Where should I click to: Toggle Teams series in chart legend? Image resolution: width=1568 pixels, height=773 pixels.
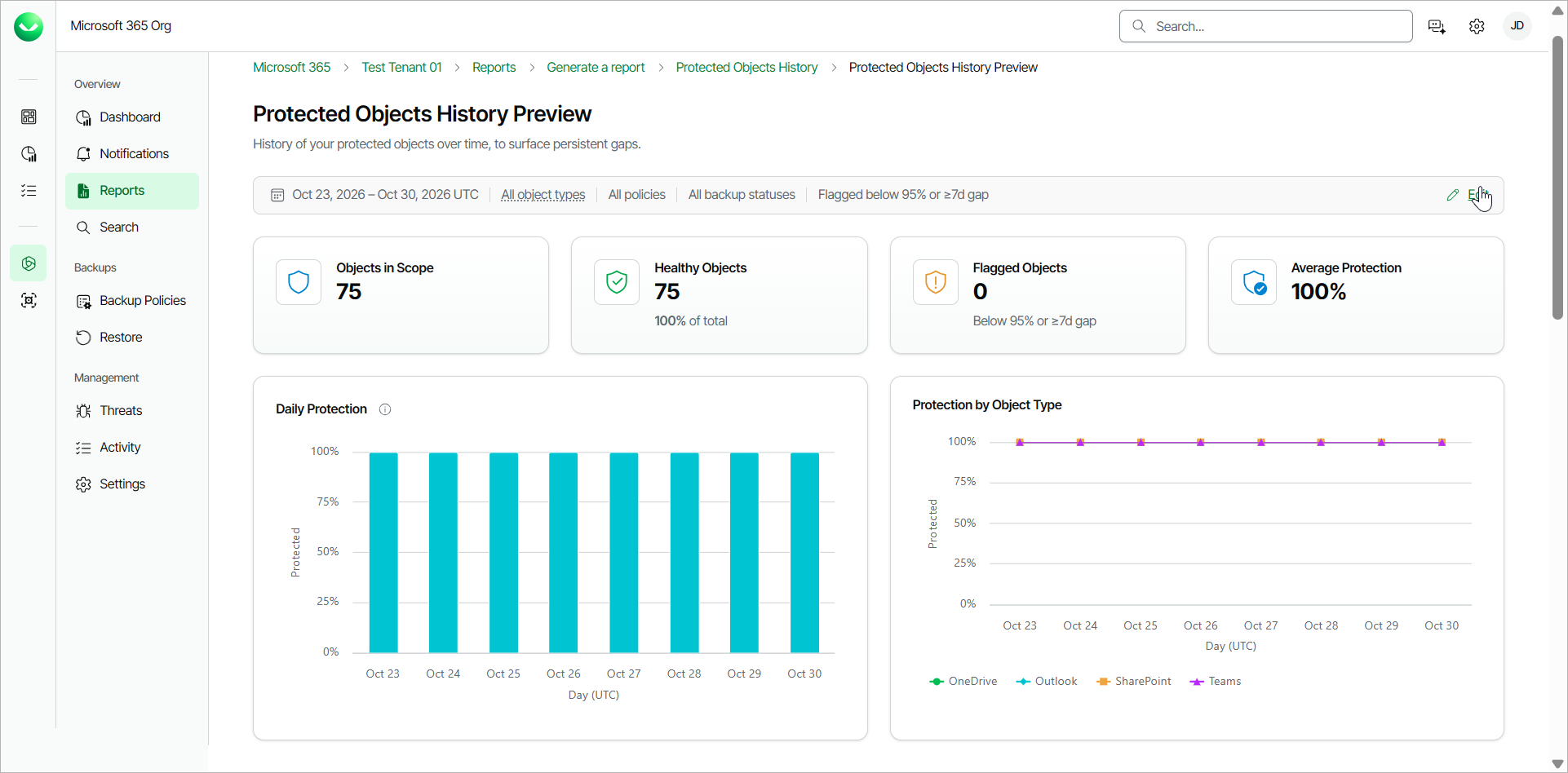click(1215, 682)
